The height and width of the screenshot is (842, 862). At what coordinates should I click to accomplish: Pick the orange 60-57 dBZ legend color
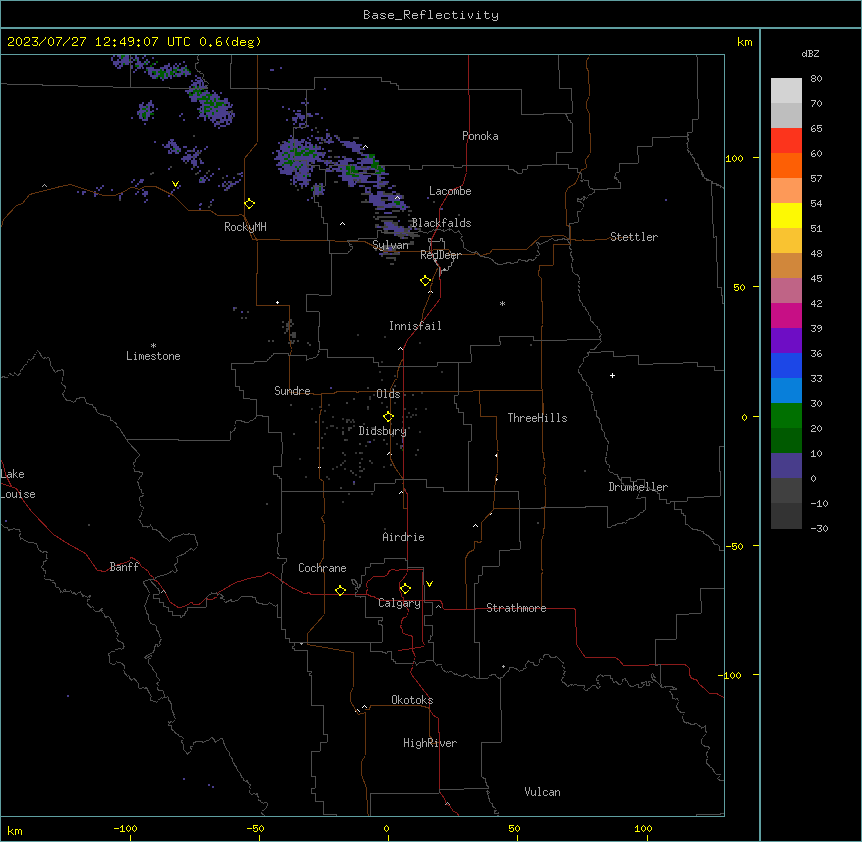click(x=786, y=165)
